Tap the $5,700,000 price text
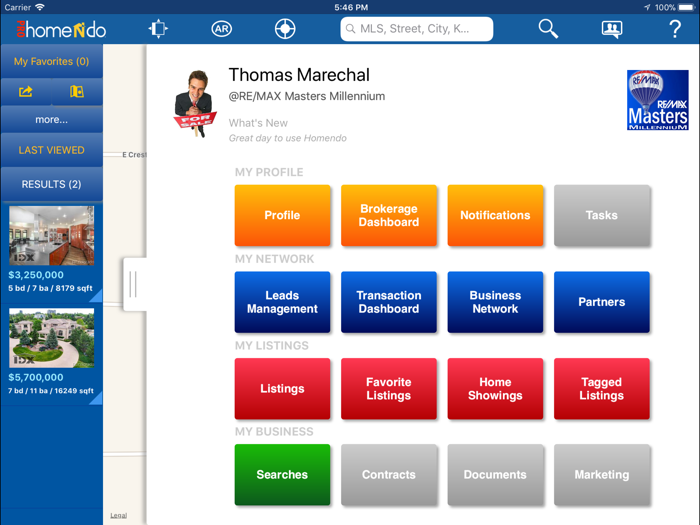The width and height of the screenshot is (700, 525). click(36, 377)
